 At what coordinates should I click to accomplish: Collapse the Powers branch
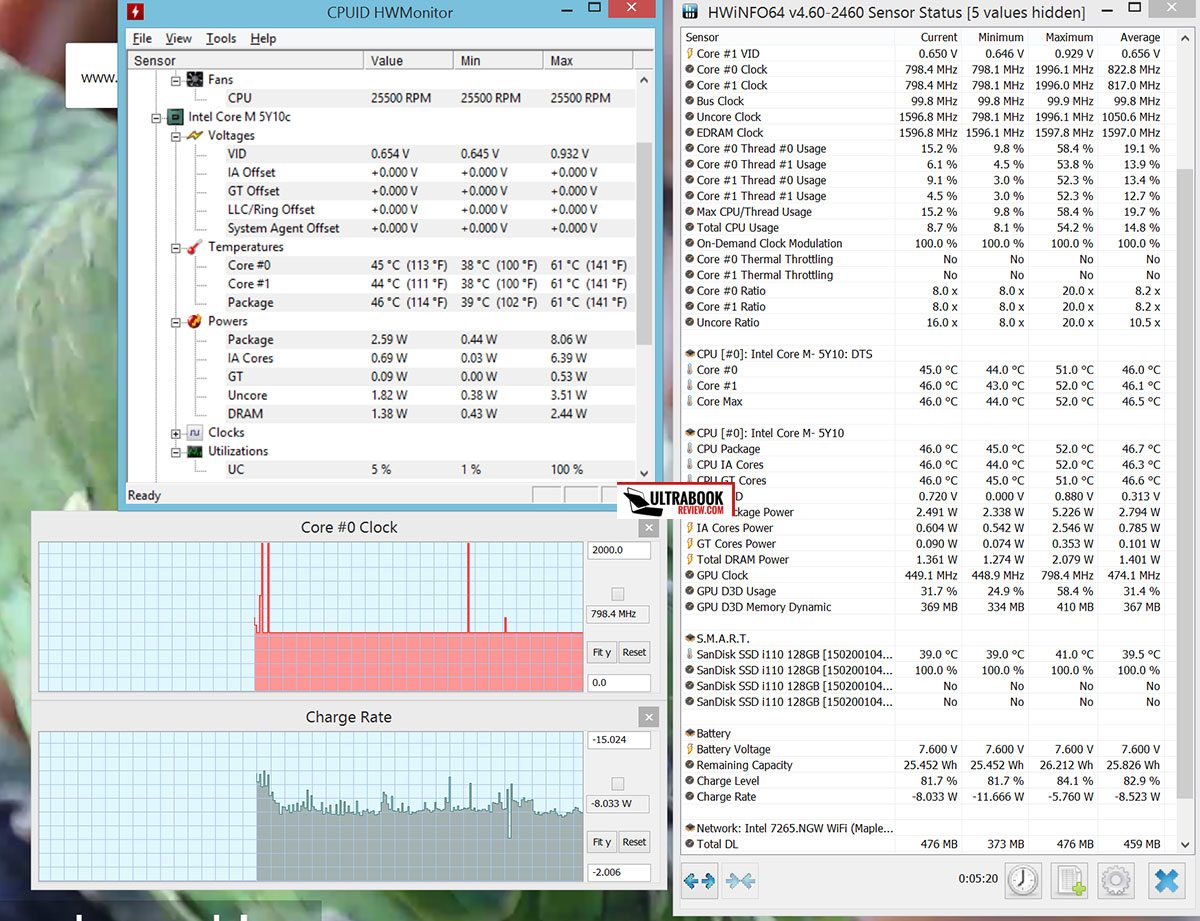[176, 321]
